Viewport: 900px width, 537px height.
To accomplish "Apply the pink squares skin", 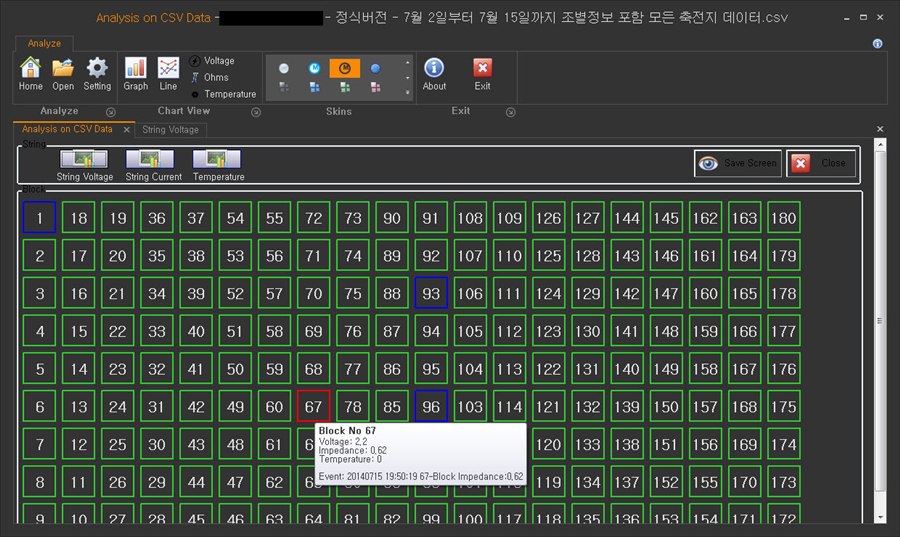I will [375, 87].
